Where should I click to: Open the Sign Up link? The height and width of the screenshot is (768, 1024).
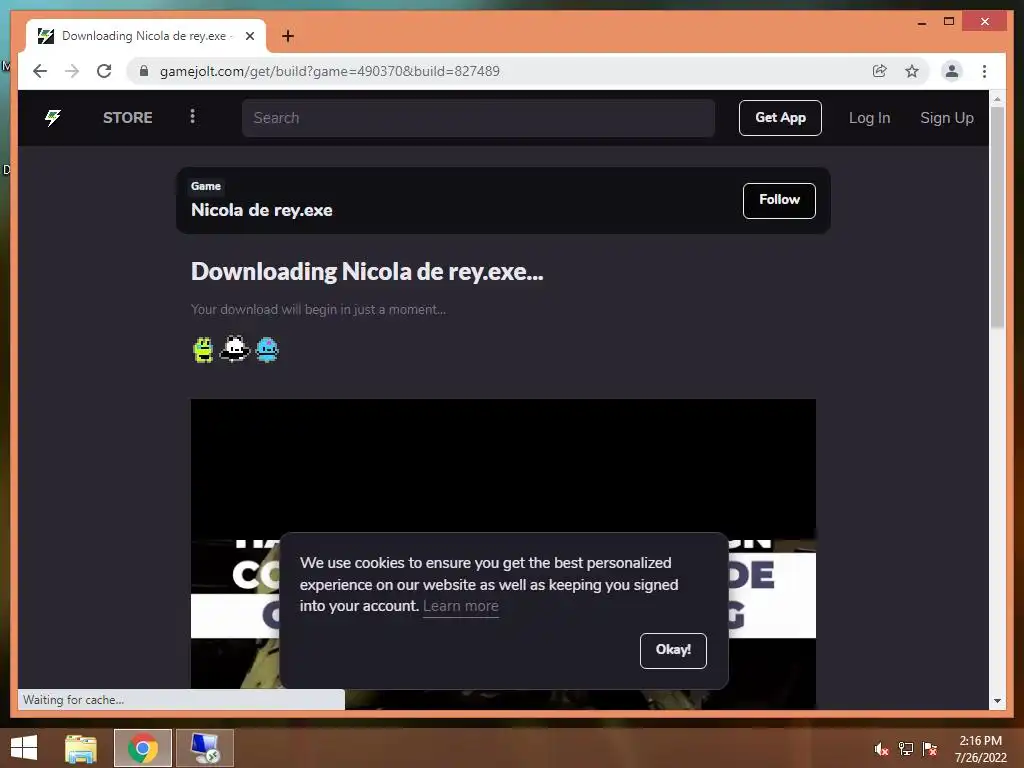(946, 118)
